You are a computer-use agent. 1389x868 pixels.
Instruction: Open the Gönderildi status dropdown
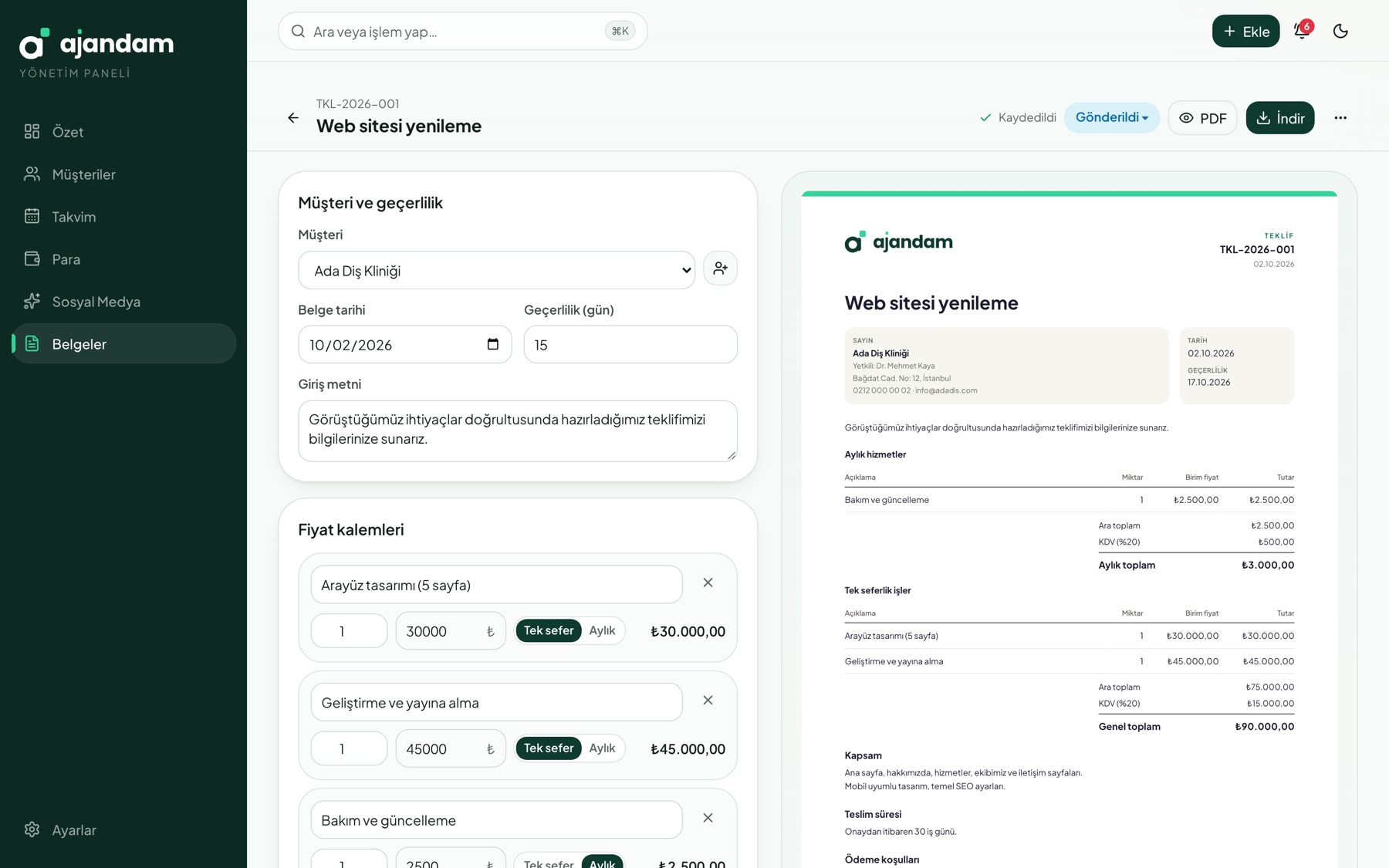tap(1111, 117)
